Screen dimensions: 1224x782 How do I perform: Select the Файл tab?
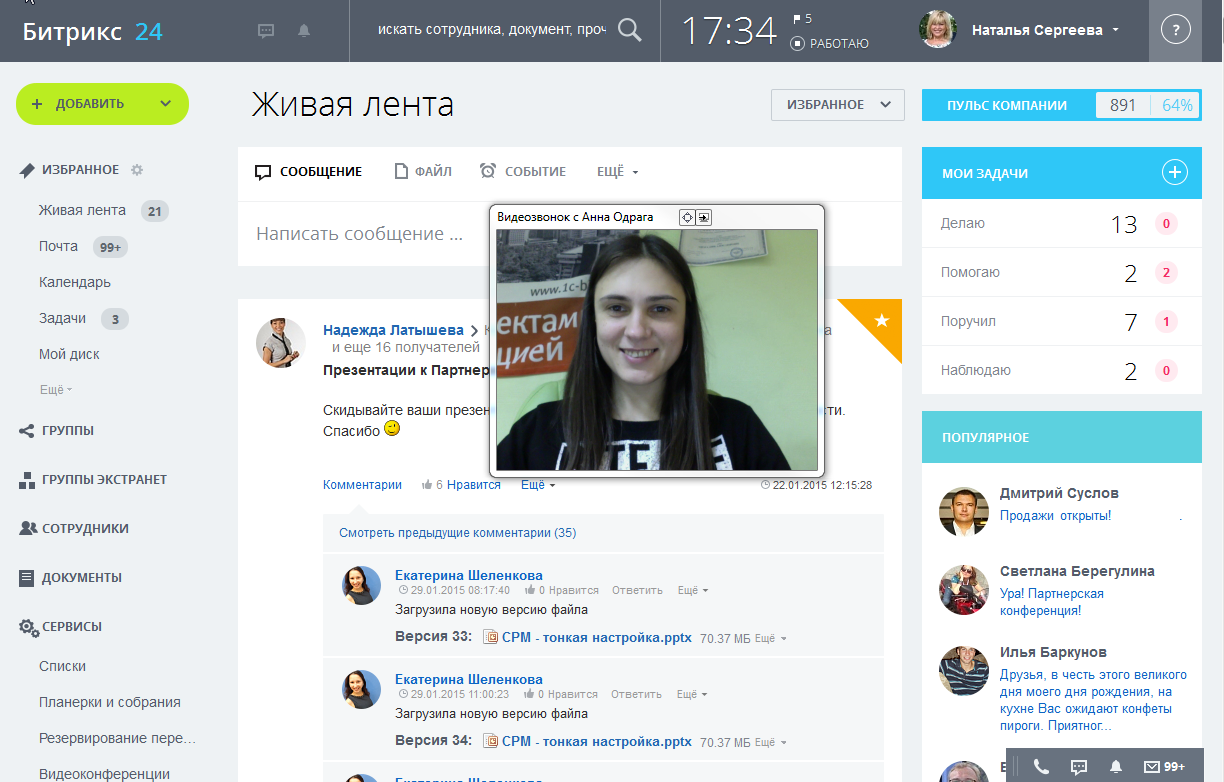[x=423, y=172]
